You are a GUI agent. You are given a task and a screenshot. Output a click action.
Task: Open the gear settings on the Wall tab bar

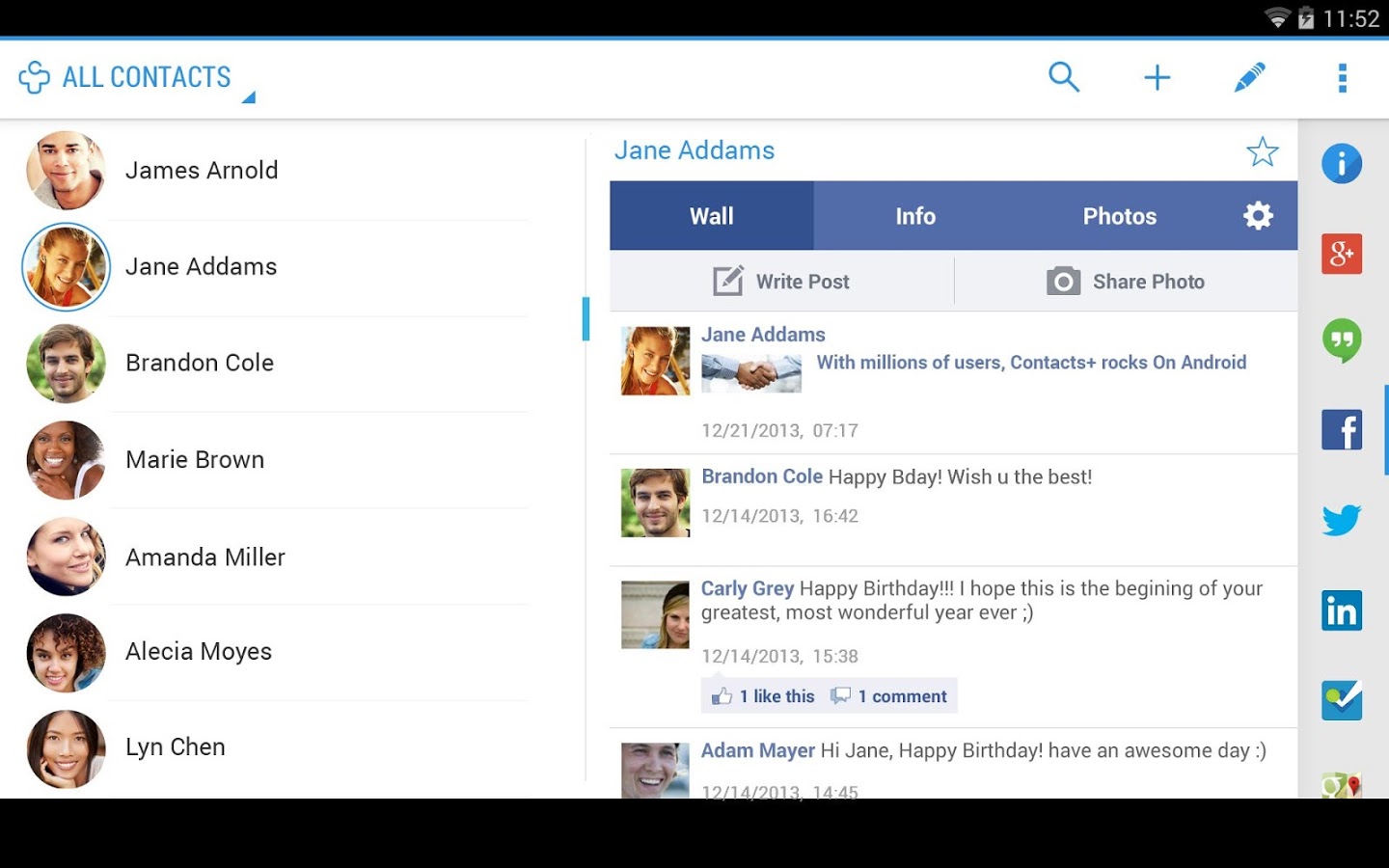1256,215
